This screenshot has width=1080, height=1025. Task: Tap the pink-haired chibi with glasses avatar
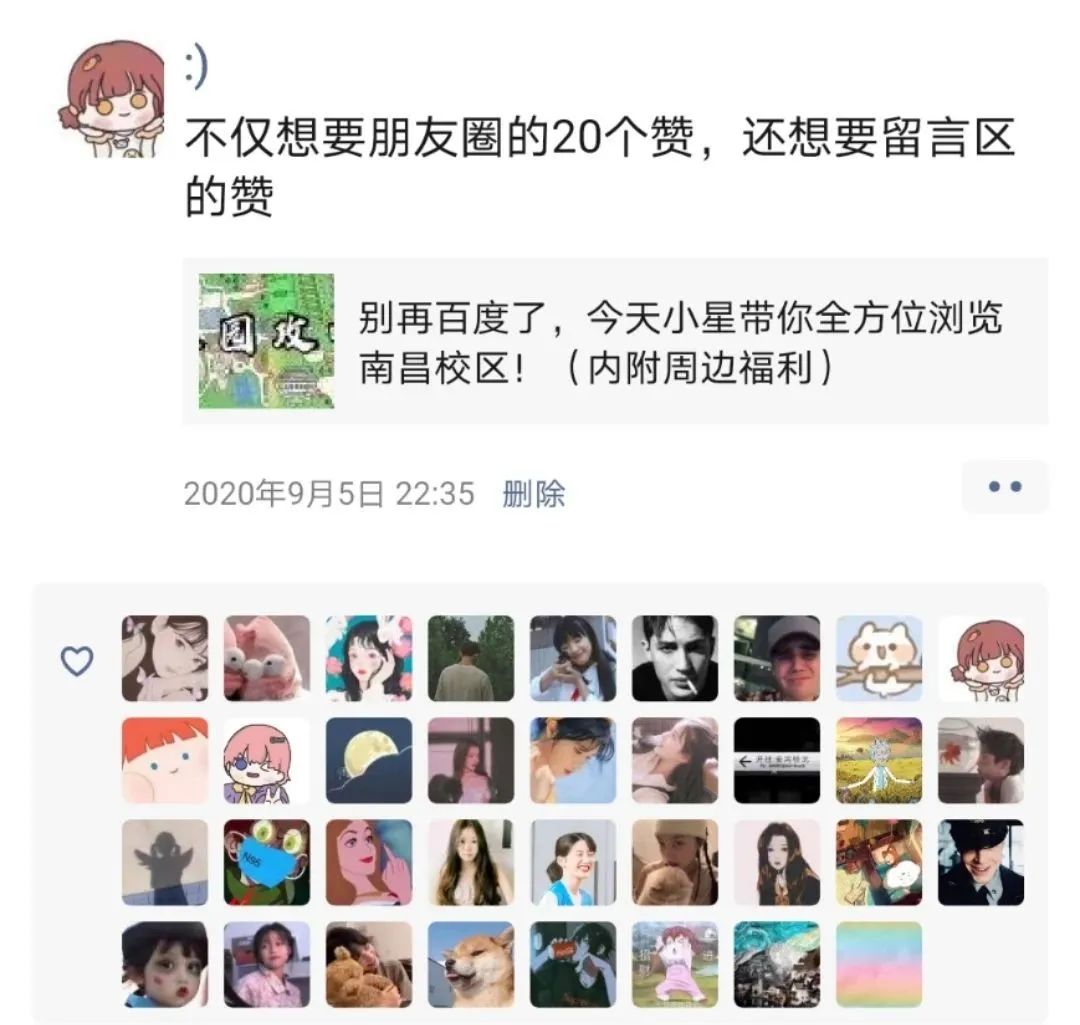(x=267, y=760)
